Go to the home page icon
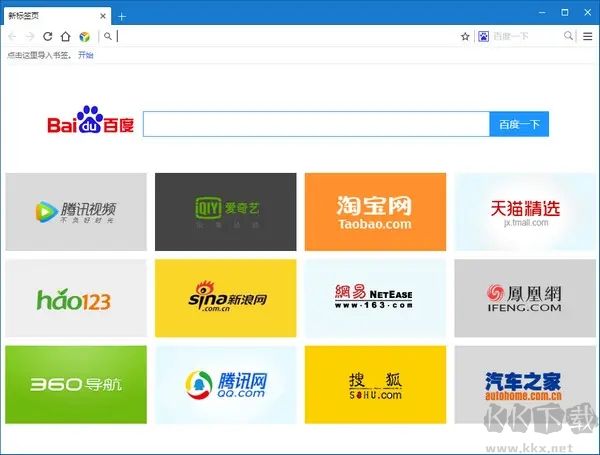 click(65, 36)
